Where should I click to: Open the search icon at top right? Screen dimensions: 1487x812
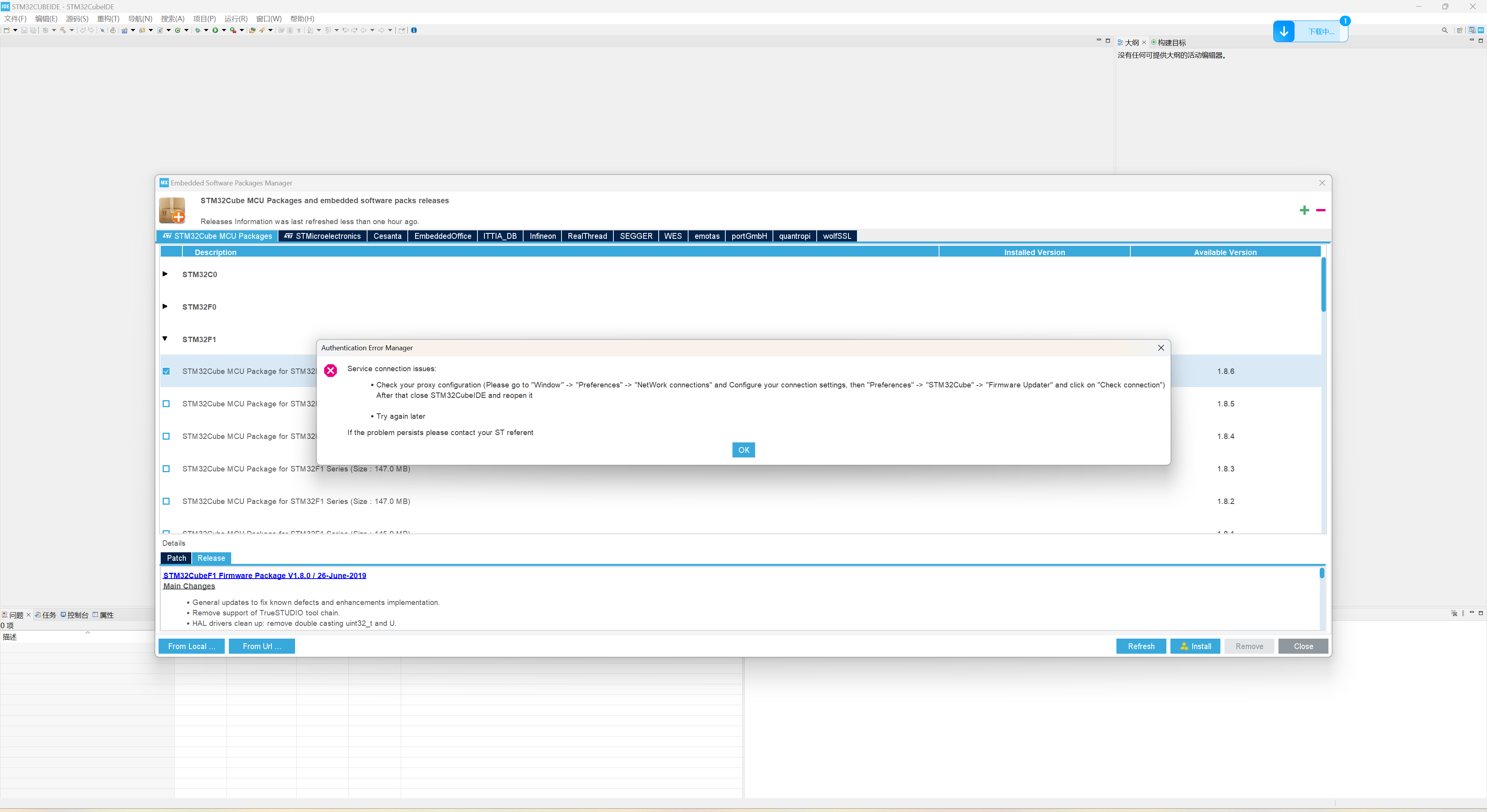1445,30
